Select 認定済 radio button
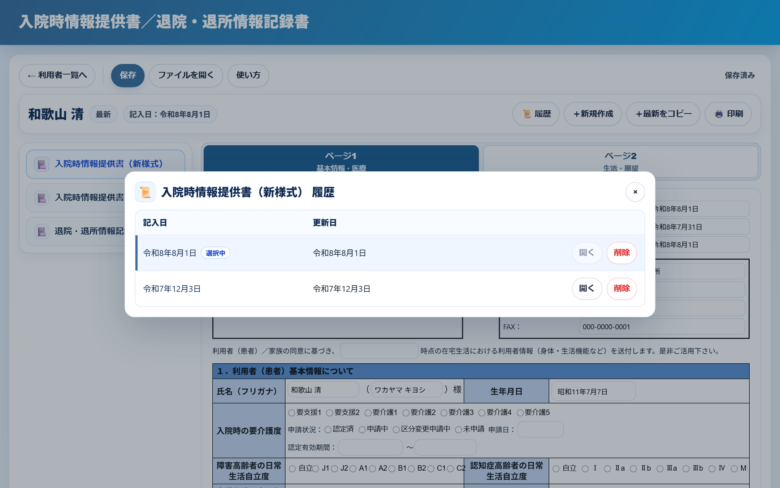The image size is (780, 488). coord(328,430)
